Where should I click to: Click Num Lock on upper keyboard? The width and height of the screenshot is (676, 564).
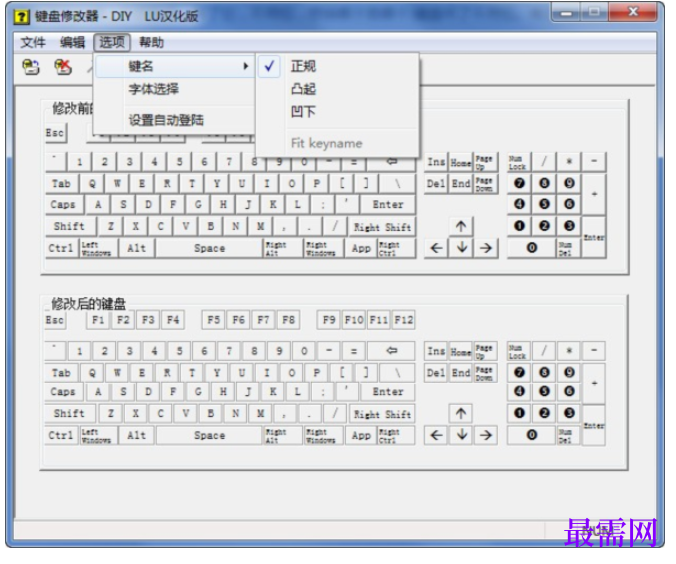click(519, 163)
